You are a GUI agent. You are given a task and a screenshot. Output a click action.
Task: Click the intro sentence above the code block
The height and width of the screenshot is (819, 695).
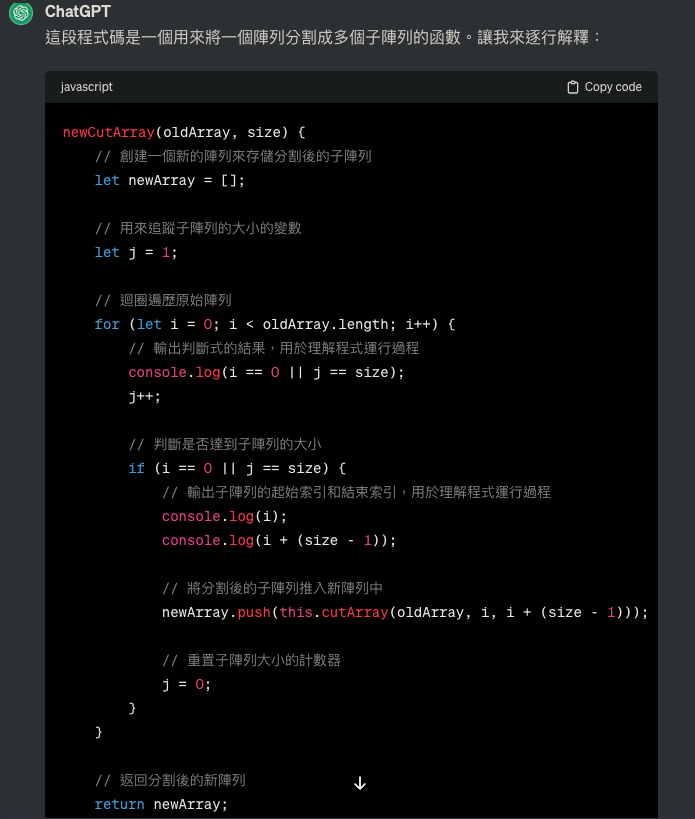(324, 38)
